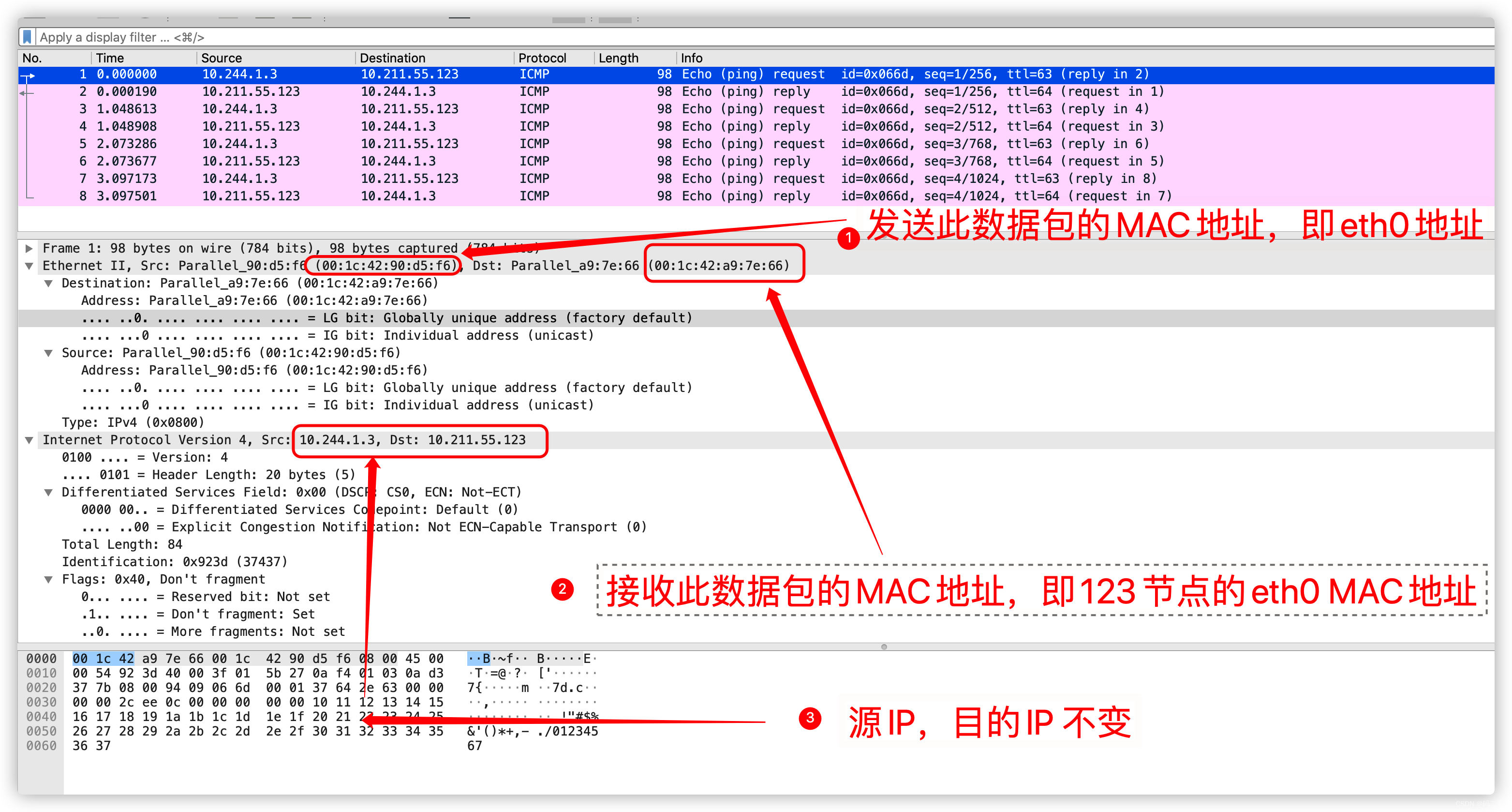
Task: Select packet 1 Echo request seq=1/256
Action: point(756,75)
